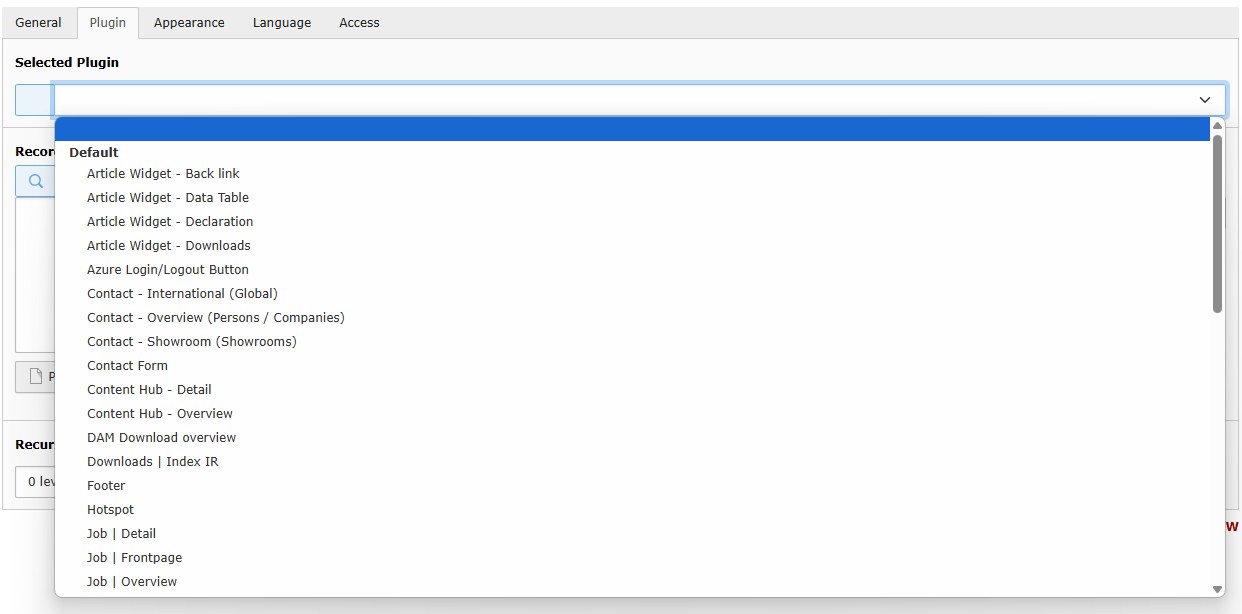Switch to the General tab
Viewport: 1242px width, 614px height.
tap(38, 22)
